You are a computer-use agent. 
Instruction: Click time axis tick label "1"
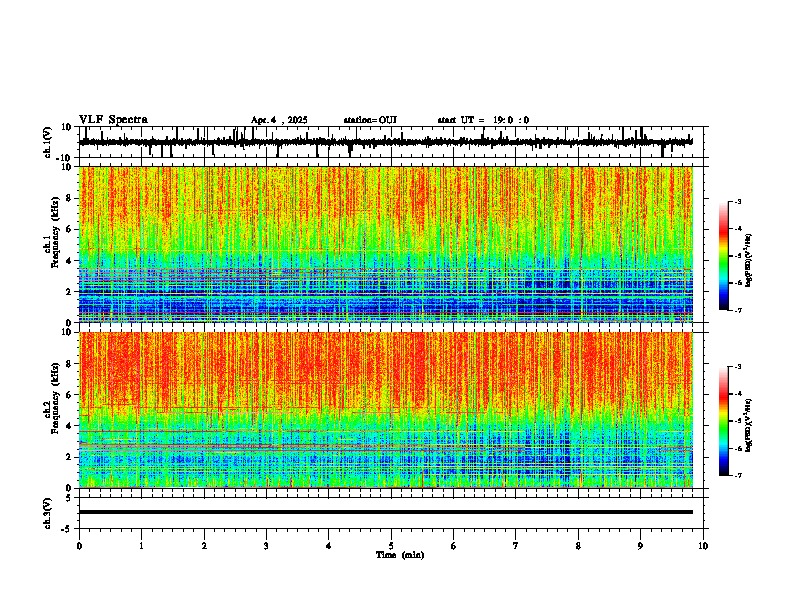pyautogui.click(x=141, y=546)
